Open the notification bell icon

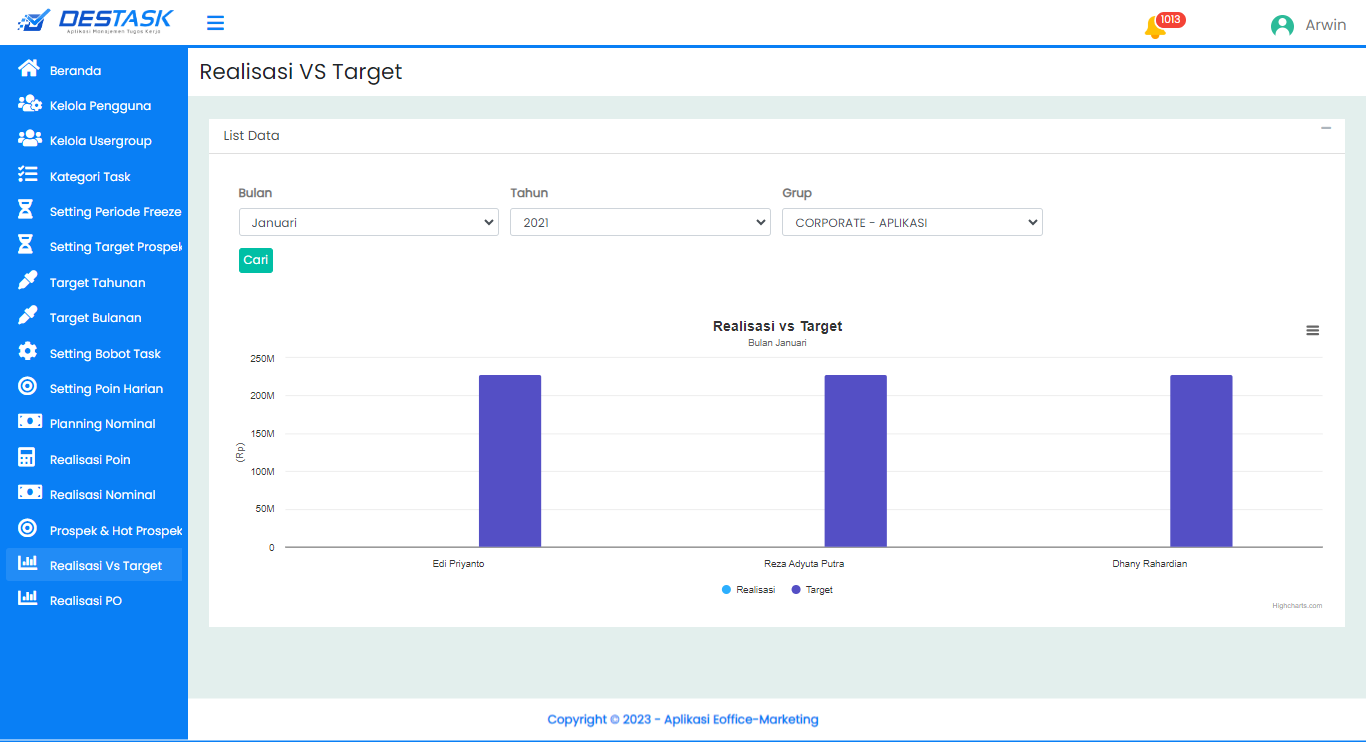[1154, 27]
